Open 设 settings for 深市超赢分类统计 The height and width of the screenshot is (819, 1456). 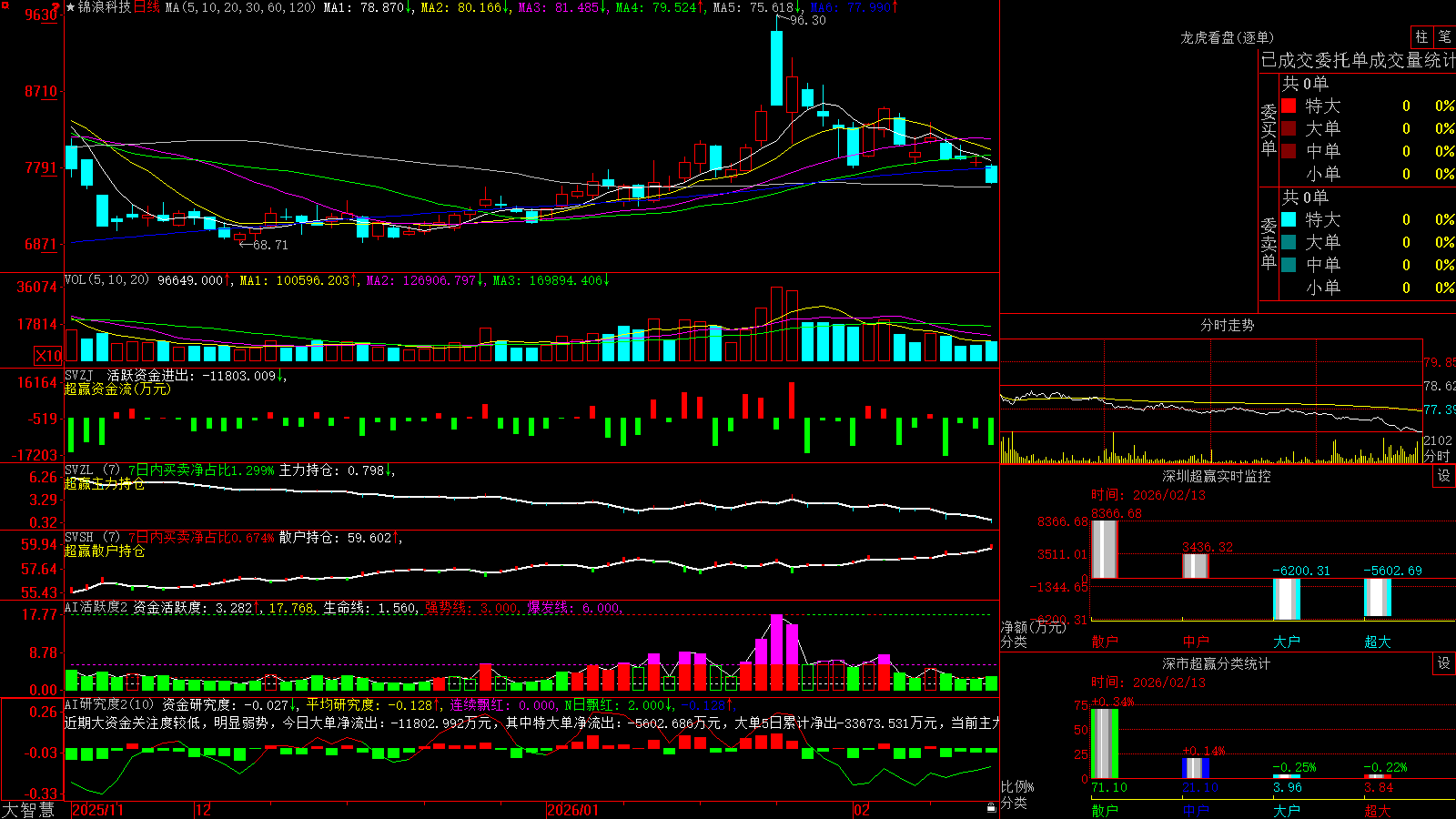click(1444, 663)
